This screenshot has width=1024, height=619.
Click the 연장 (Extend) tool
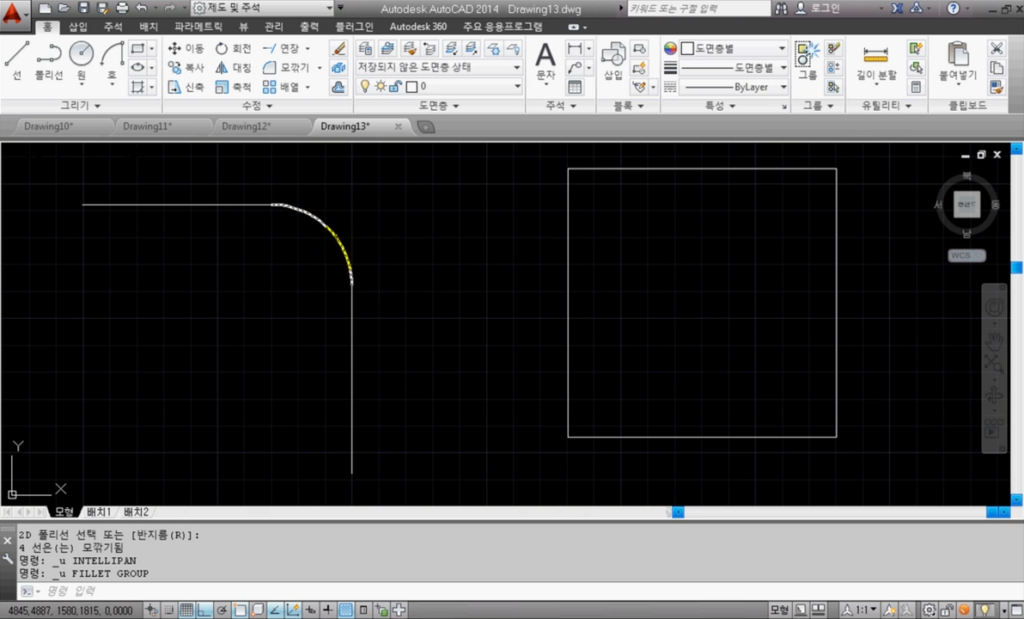click(281, 48)
